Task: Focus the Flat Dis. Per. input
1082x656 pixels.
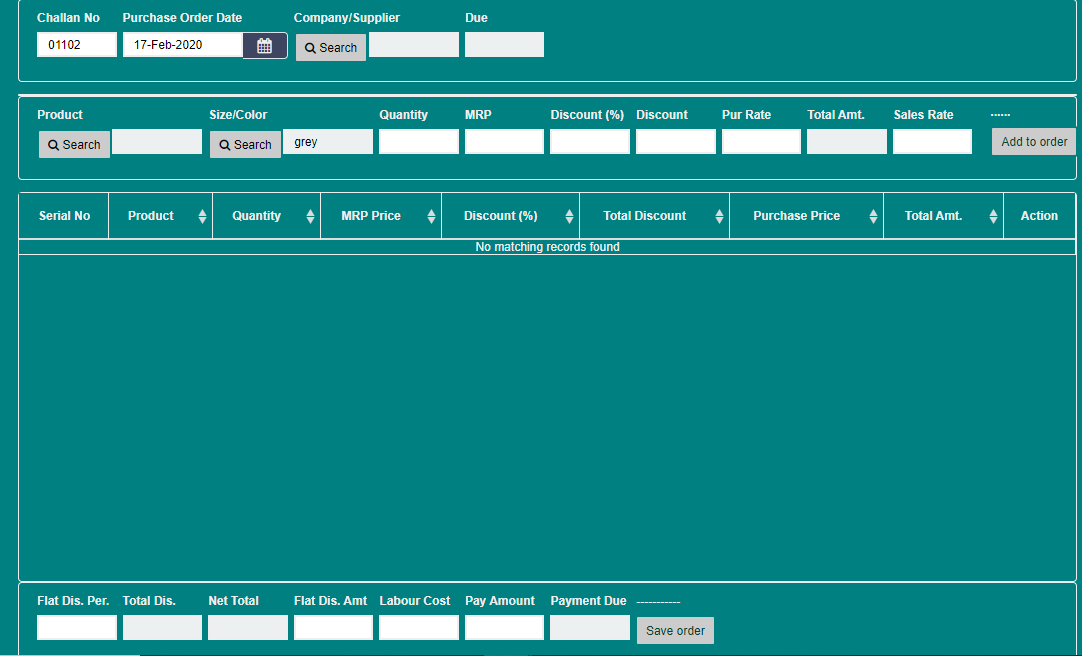Action: pyautogui.click(x=77, y=628)
